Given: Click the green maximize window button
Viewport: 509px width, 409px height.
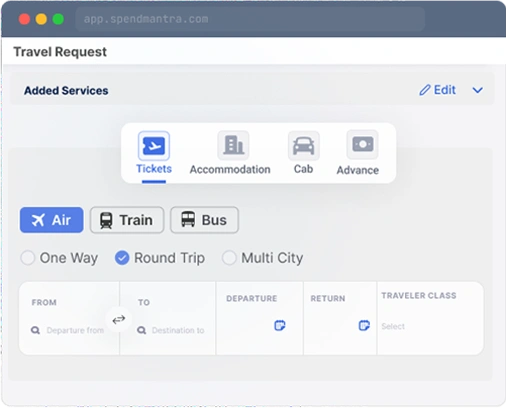Looking at the screenshot, I should [58, 19].
